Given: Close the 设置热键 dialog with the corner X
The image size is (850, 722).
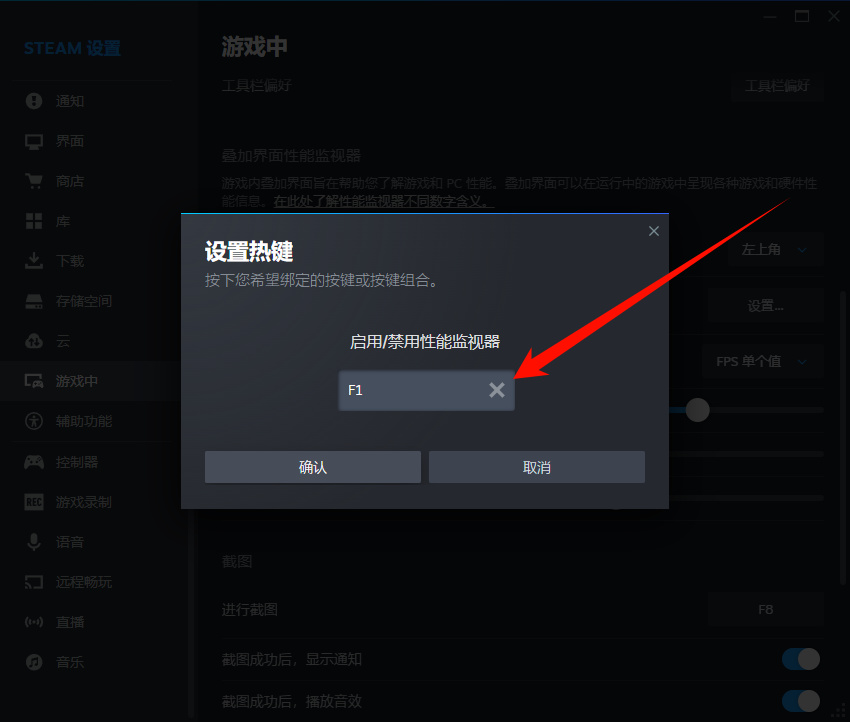Looking at the screenshot, I should point(654,231).
